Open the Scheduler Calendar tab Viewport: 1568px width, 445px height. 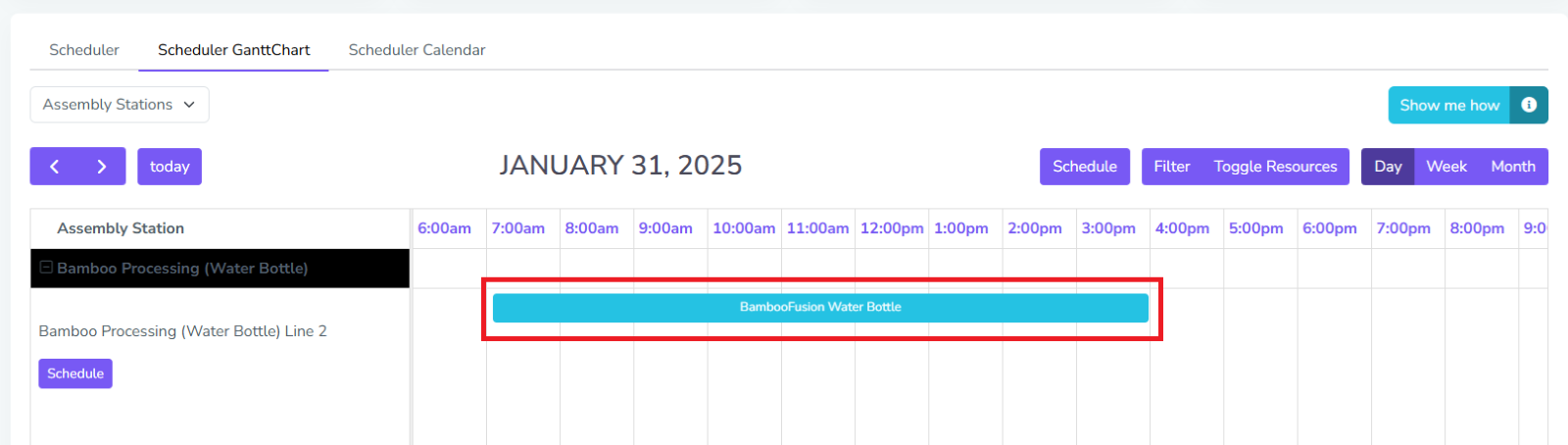[416, 50]
